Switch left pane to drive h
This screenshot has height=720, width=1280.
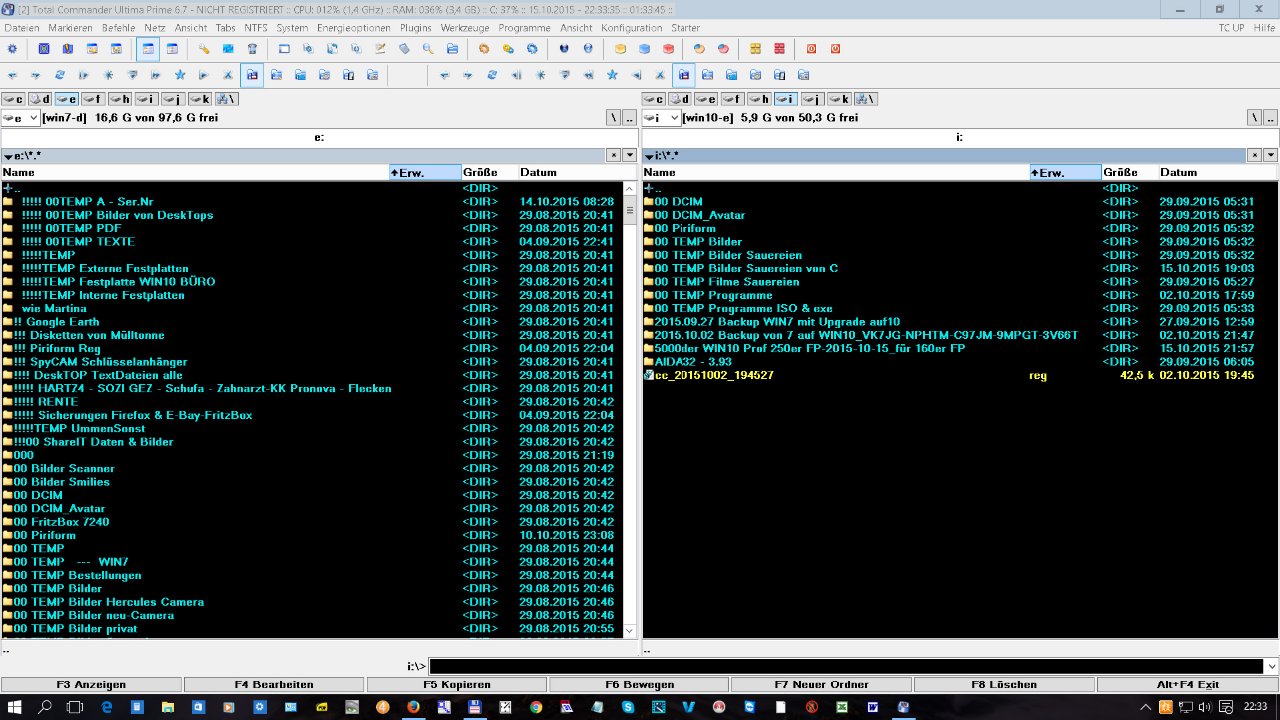[x=120, y=99]
